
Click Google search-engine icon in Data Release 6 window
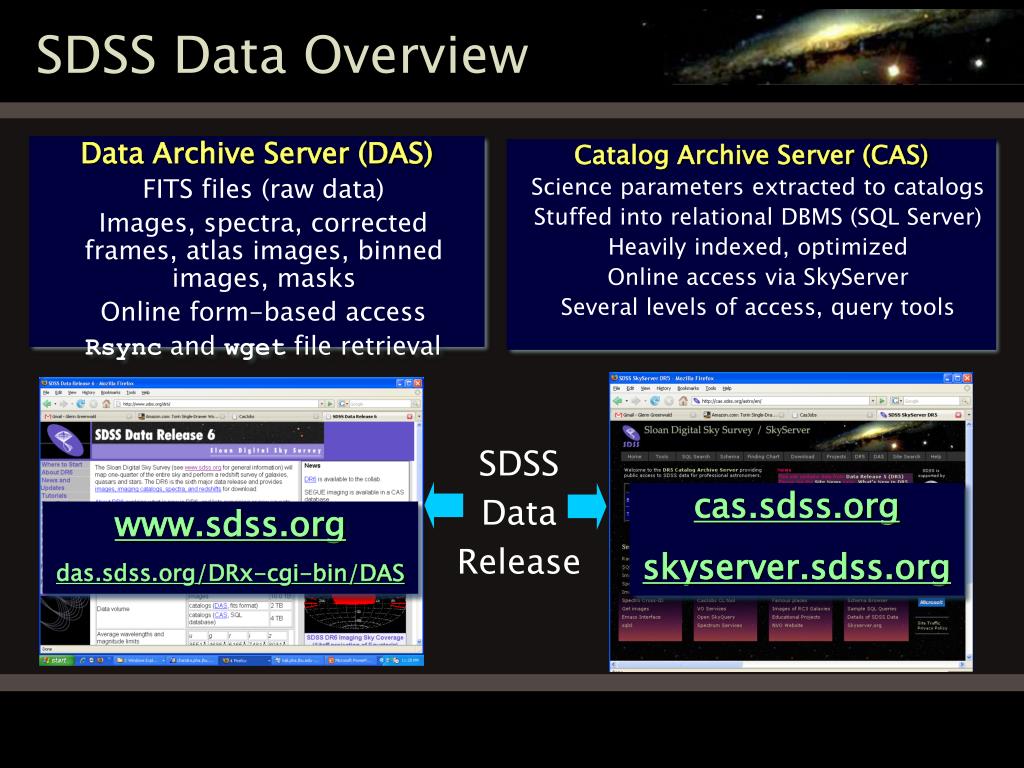[341, 404]
